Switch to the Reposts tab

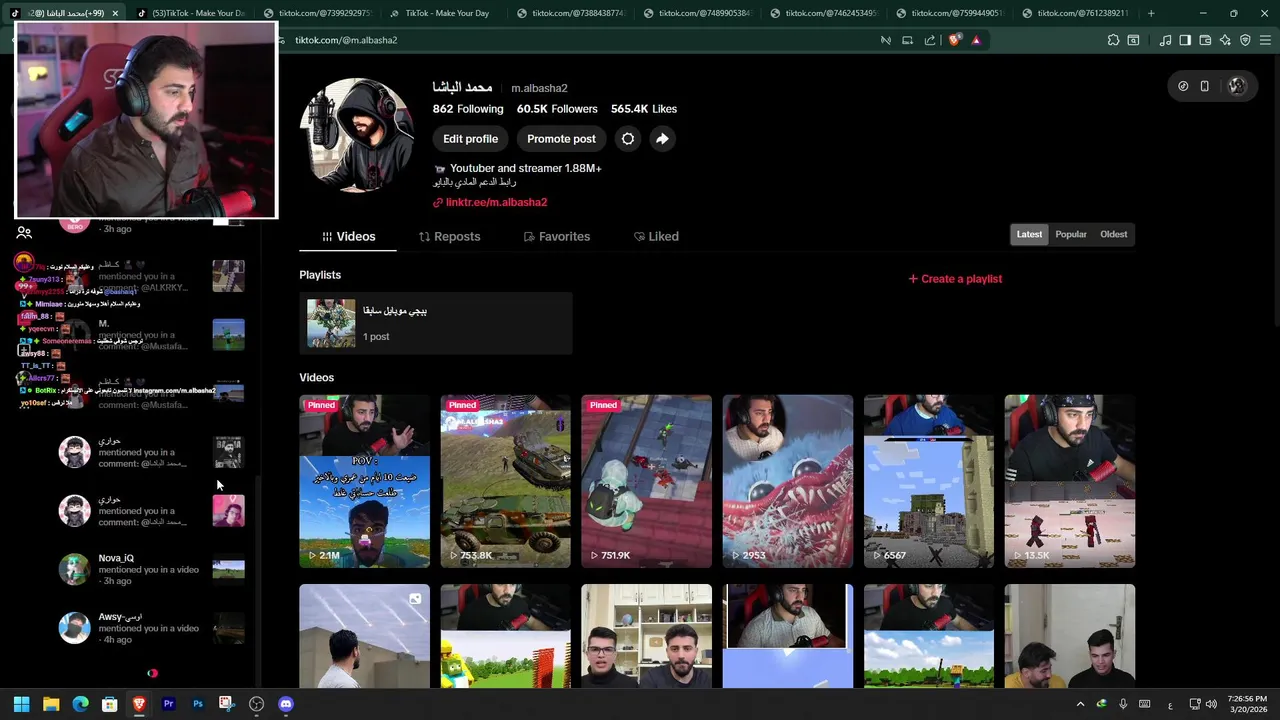[x=449, y=236]
